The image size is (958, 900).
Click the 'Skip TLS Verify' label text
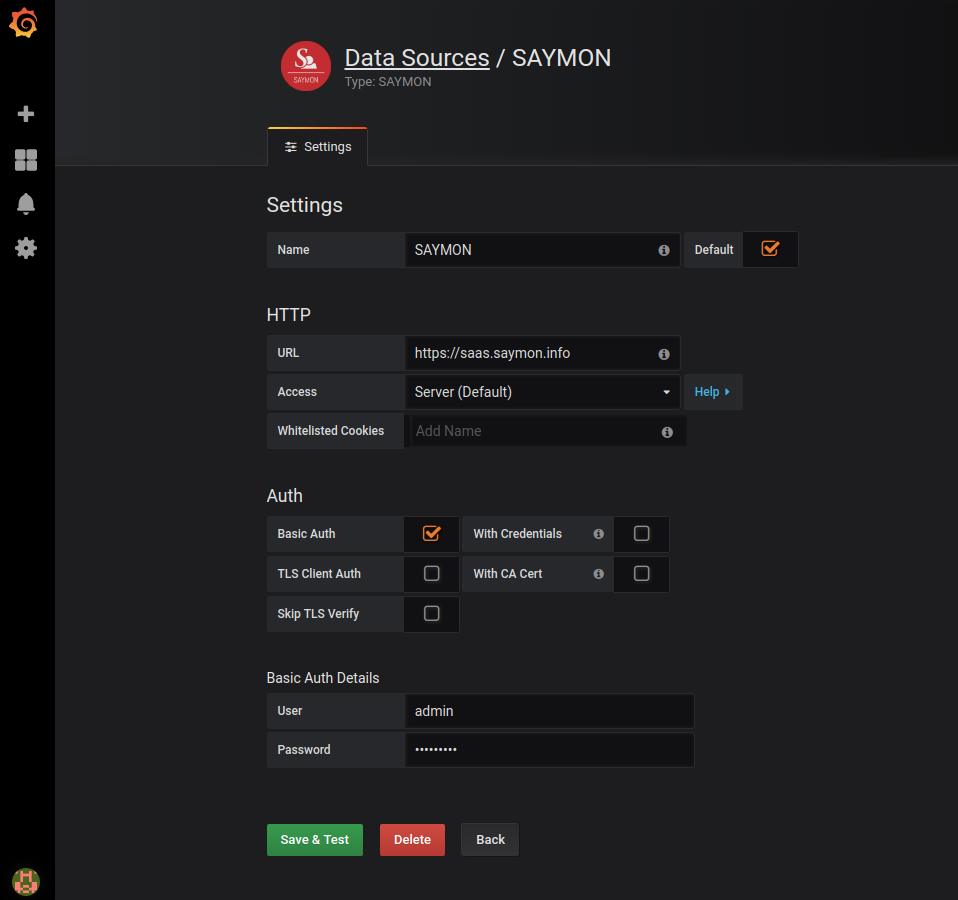pyautogui.click(x=318, y=613)
